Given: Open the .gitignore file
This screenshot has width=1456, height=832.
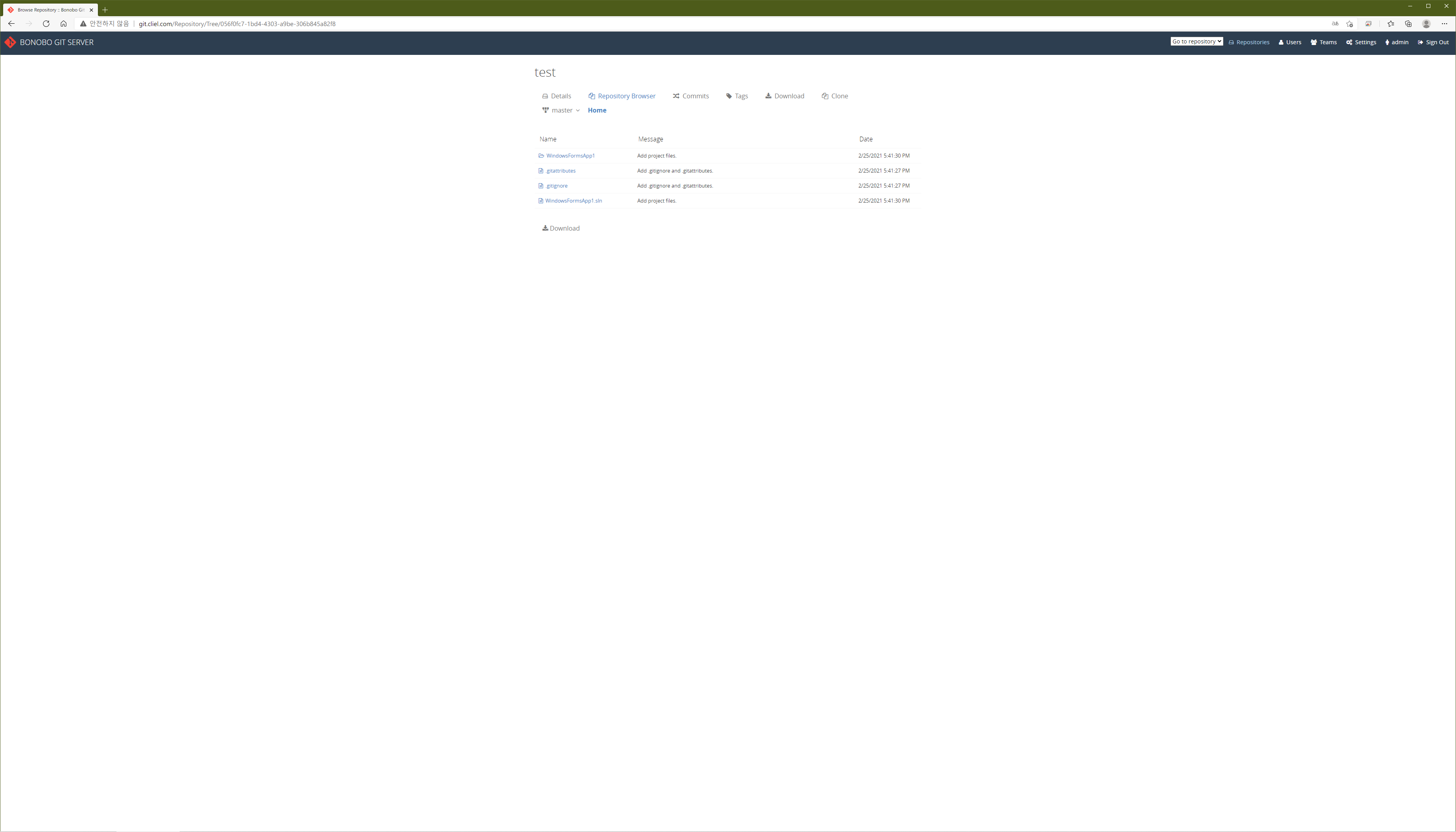Looking at the screenshot, I should coord(556,186).
